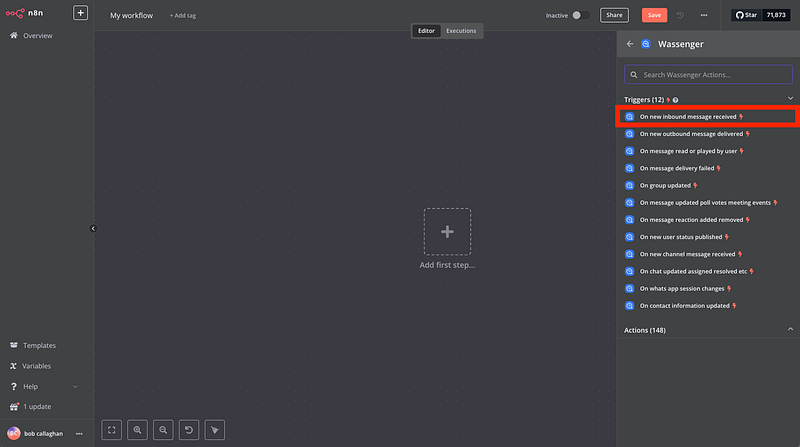Click the Share button
Viewport: 800px width, 447px height.
pyautogui.click(x=614, y=15)
